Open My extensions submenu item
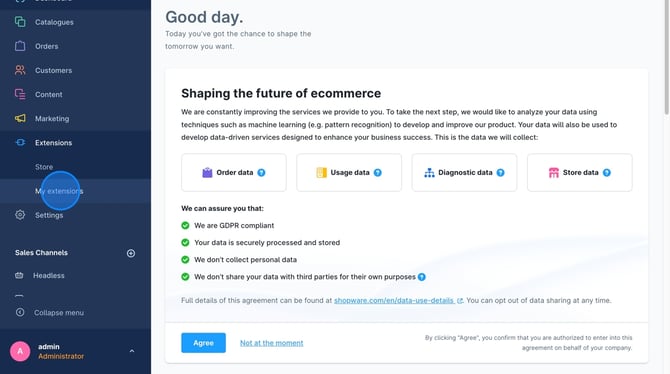The image size is (670, 374). coord(59,191)
